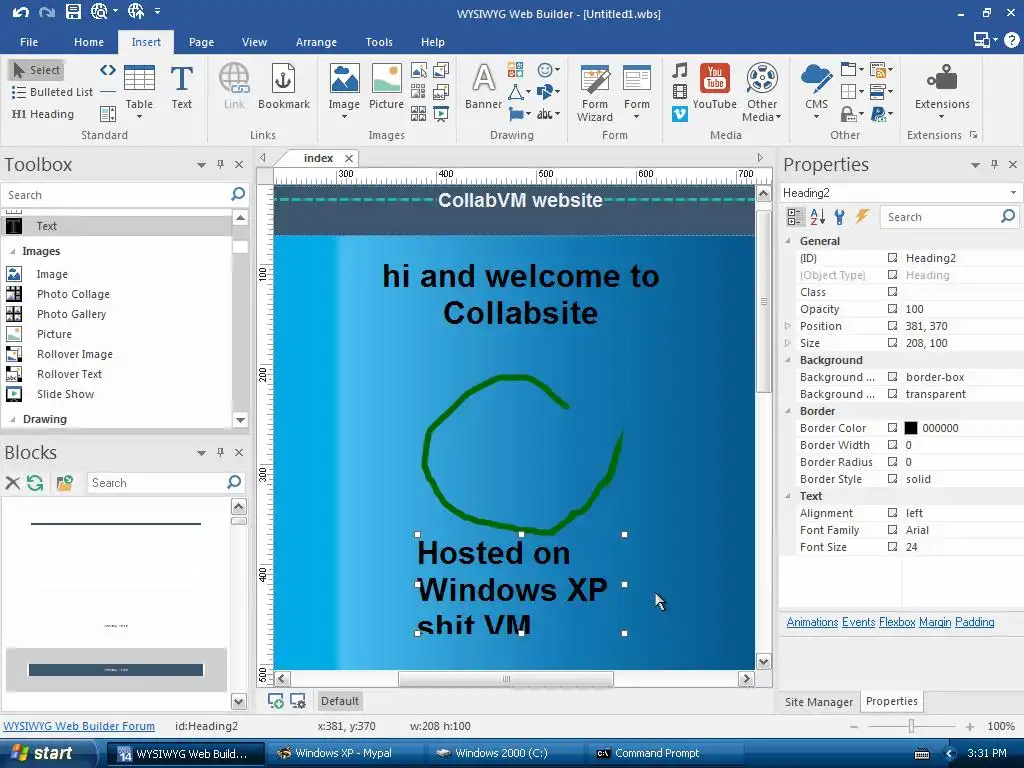Open Help using the question mark icon
The height and width of the screenshot is (768, 1024).
1012,40
